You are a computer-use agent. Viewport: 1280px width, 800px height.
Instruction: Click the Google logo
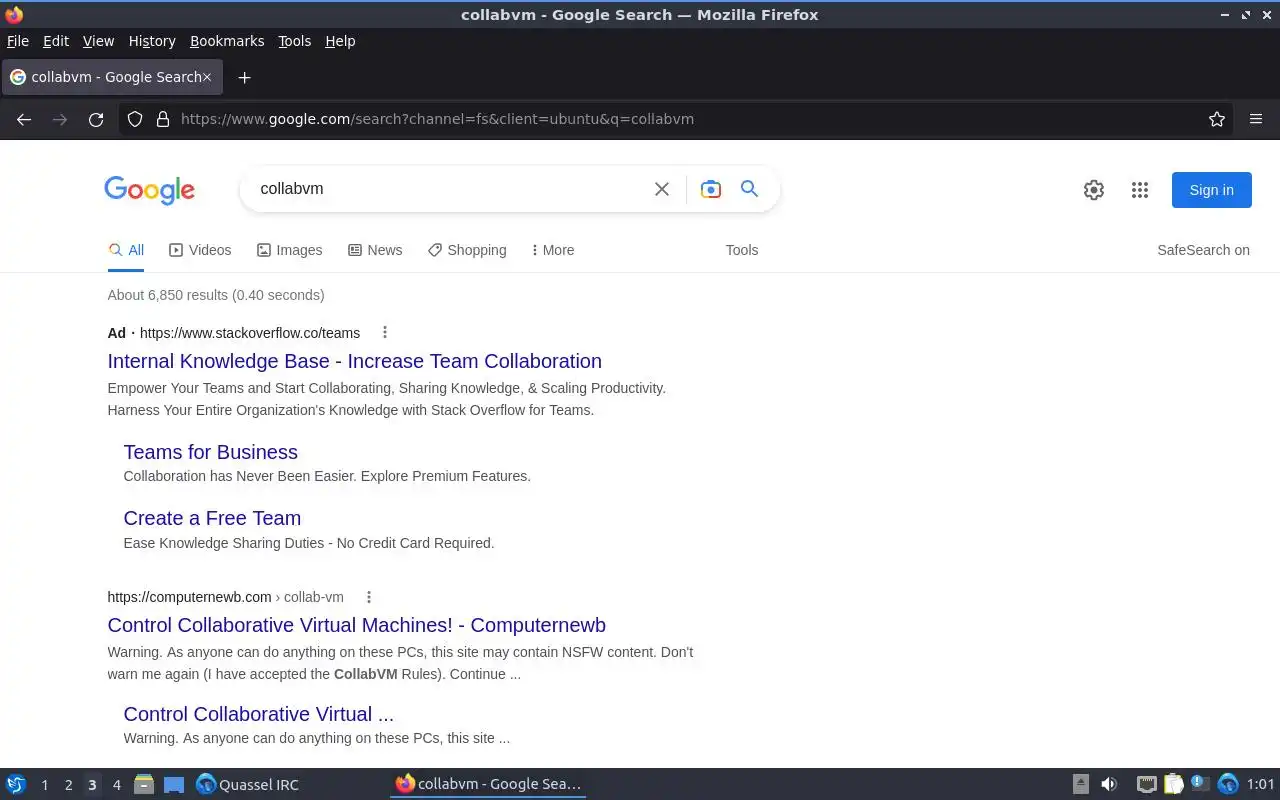click(149, 190)
